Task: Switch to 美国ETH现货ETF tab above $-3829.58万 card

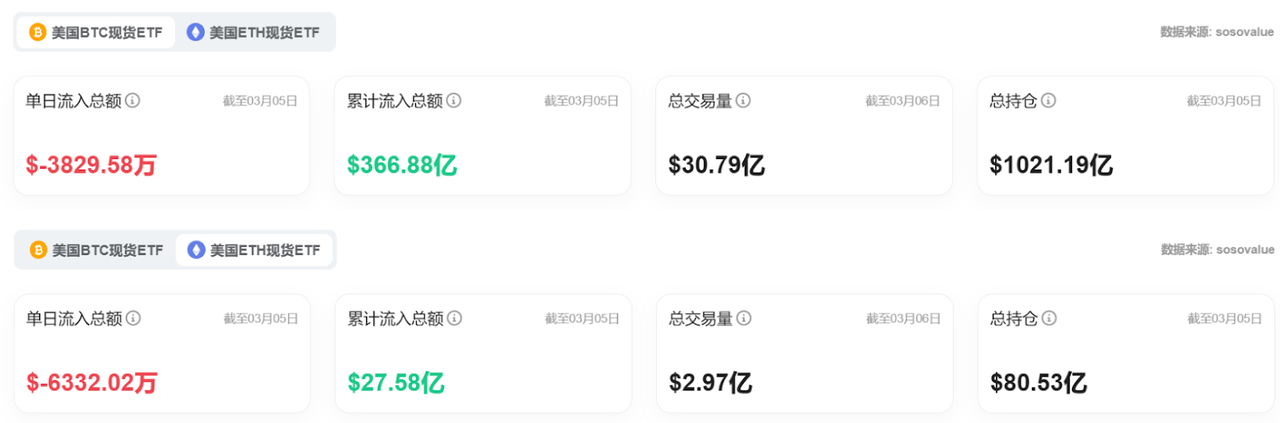Action: (x=254, y=32)
